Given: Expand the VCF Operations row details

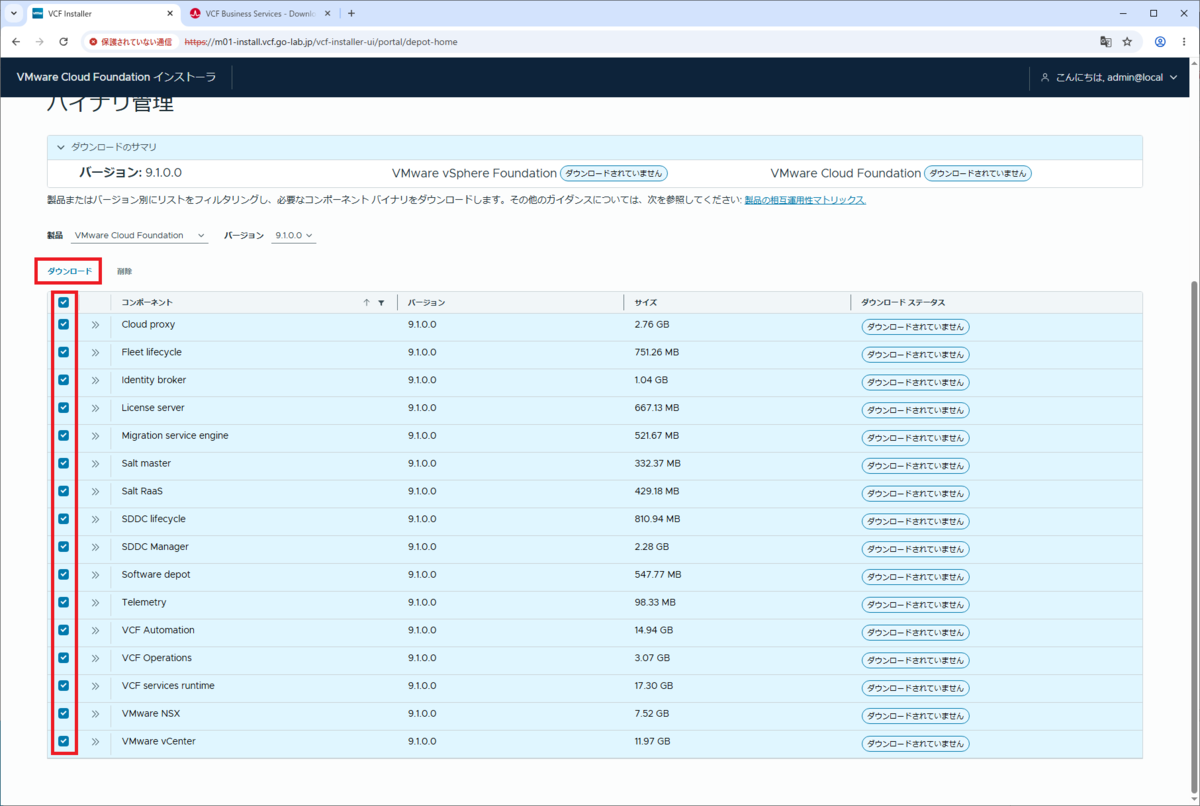Looking at the screenshot, I should click(96, 658).
